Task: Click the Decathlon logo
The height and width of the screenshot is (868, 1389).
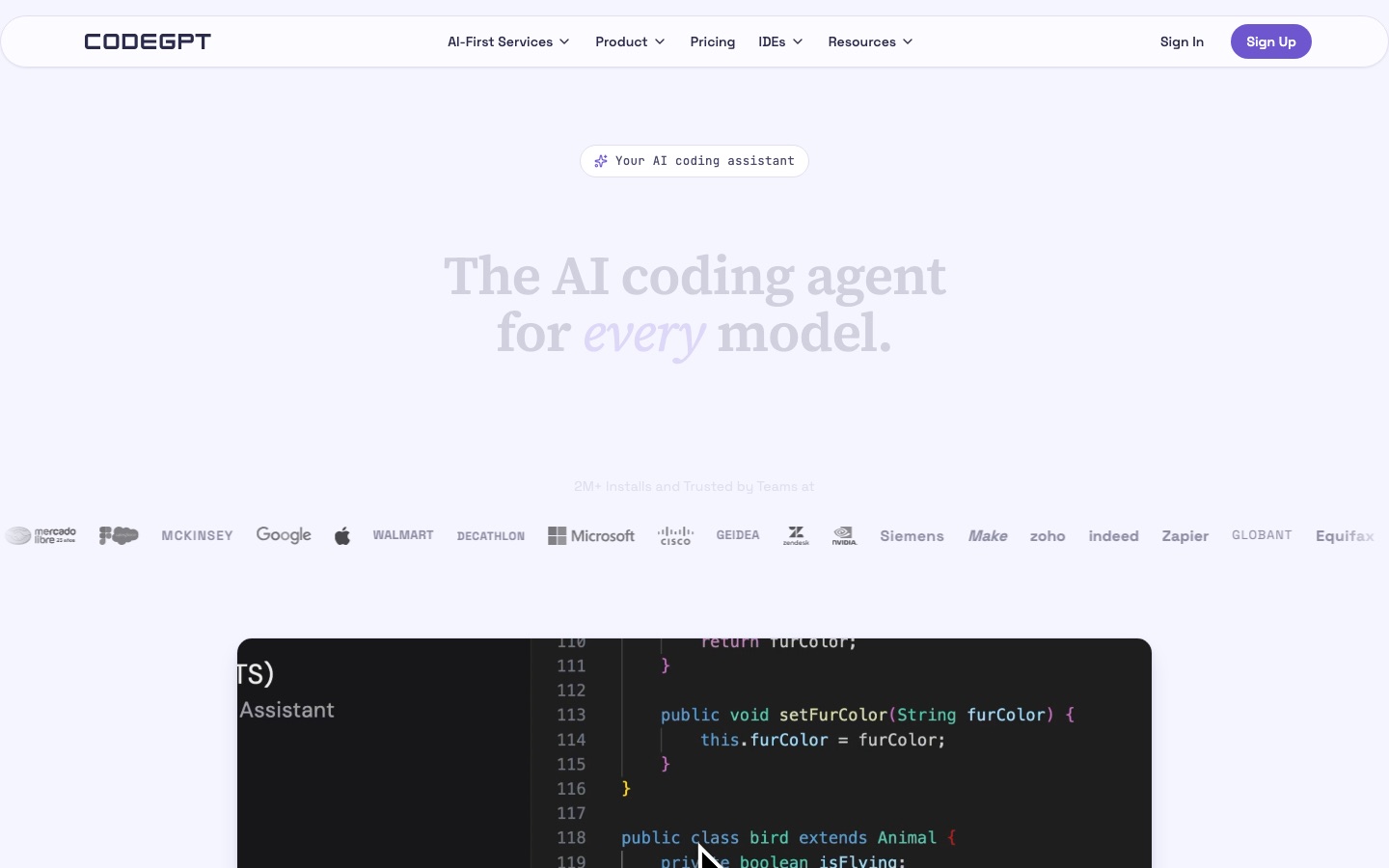Action: pyautogui.click(x=491, y=536)
